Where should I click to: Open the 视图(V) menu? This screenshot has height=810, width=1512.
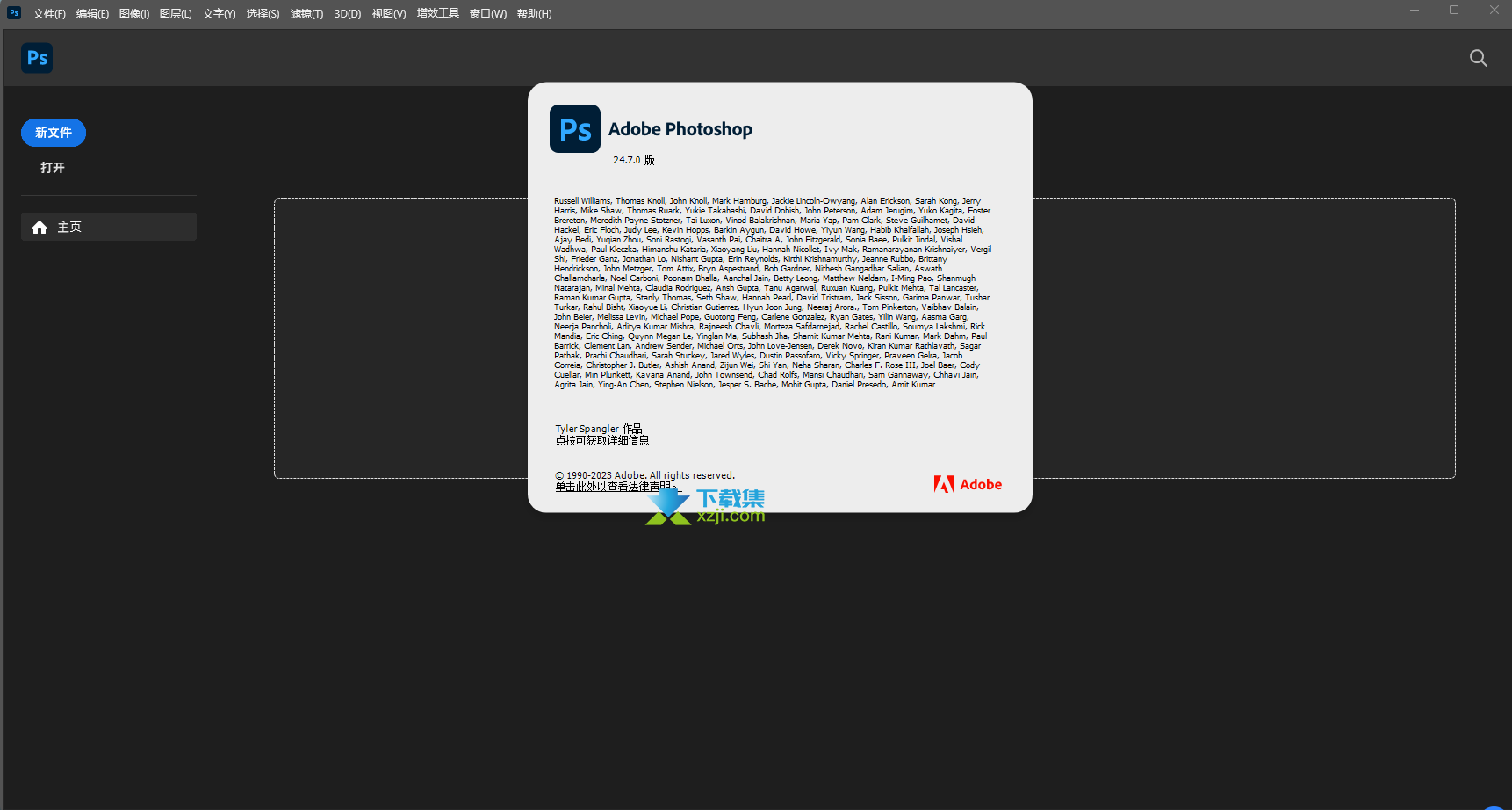click(389, 14)
